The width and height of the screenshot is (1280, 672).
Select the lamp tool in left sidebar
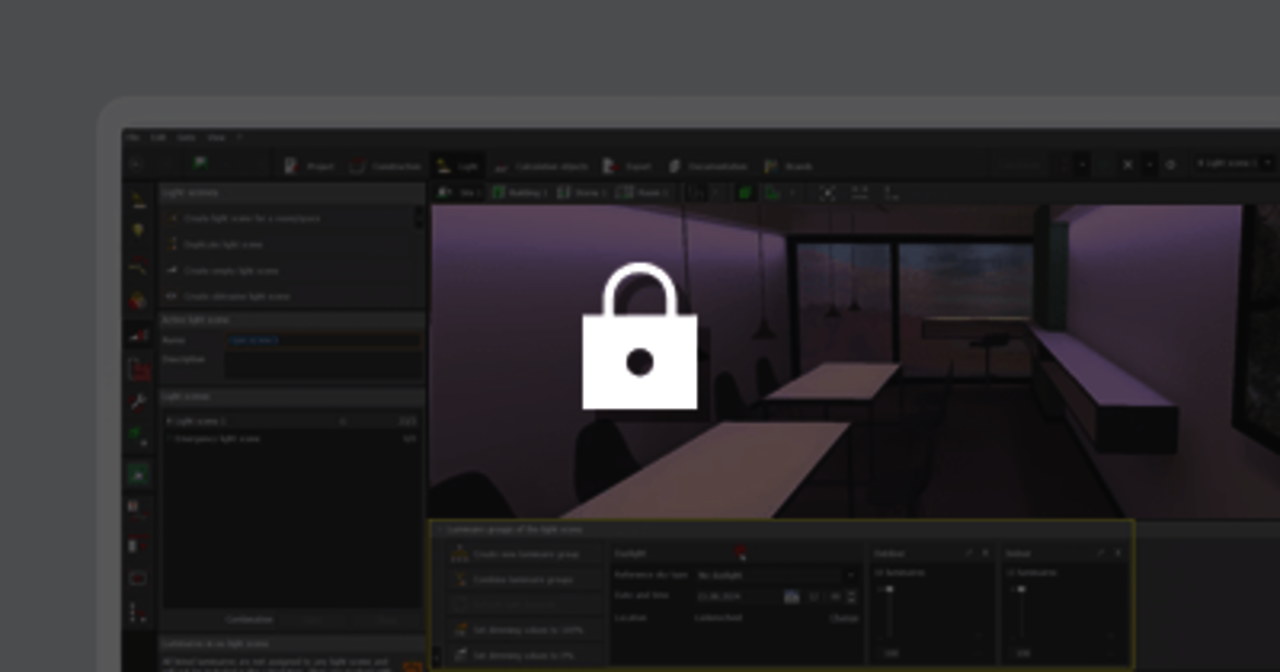click(139, 200)
